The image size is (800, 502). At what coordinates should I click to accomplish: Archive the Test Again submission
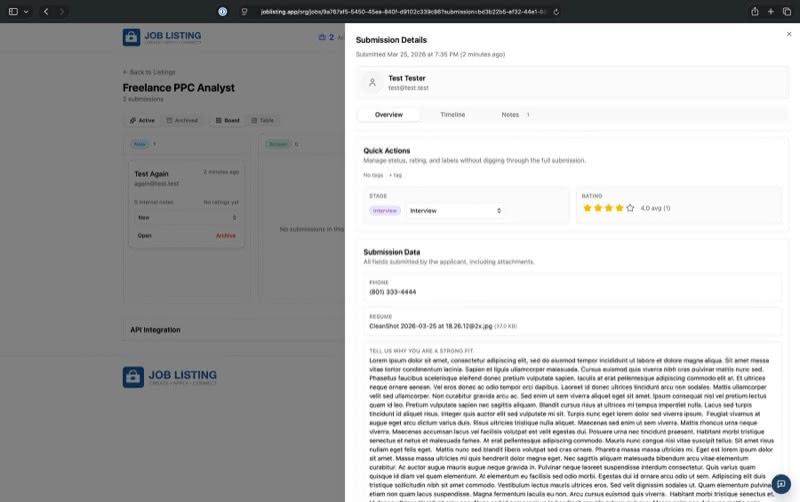[226, 236]
